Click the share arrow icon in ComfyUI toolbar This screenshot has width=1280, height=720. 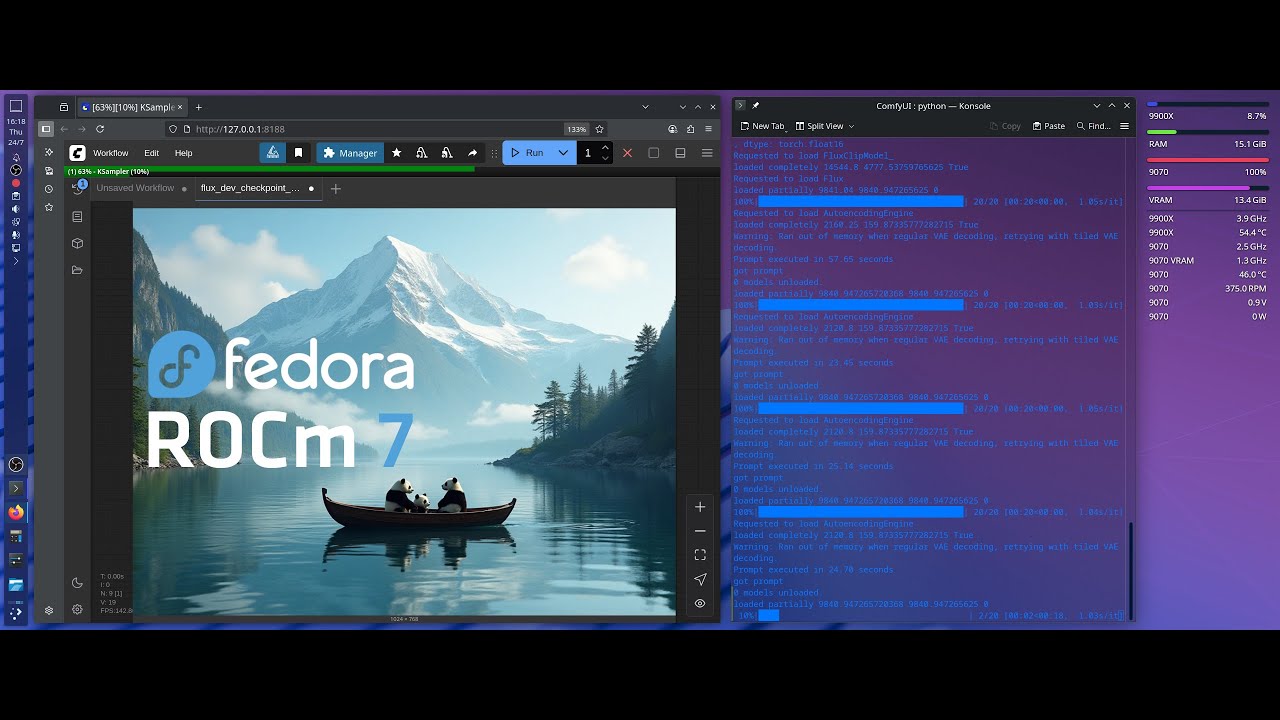pyautogui.click(x=472, y=153)
